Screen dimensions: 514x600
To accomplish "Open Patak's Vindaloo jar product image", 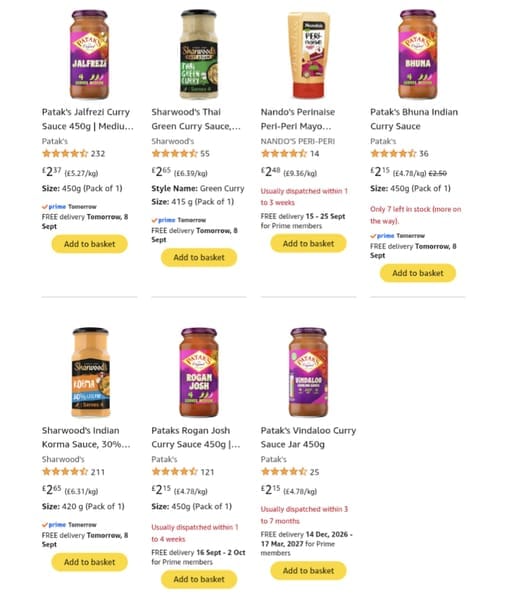I will pos(308,372).
